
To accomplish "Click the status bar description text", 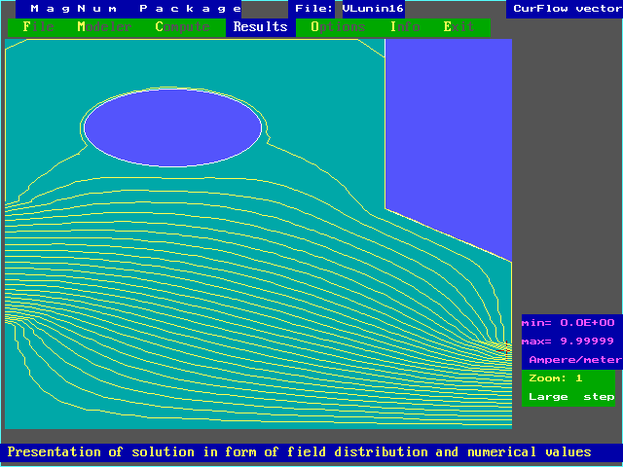I will (x=299, y=452).
